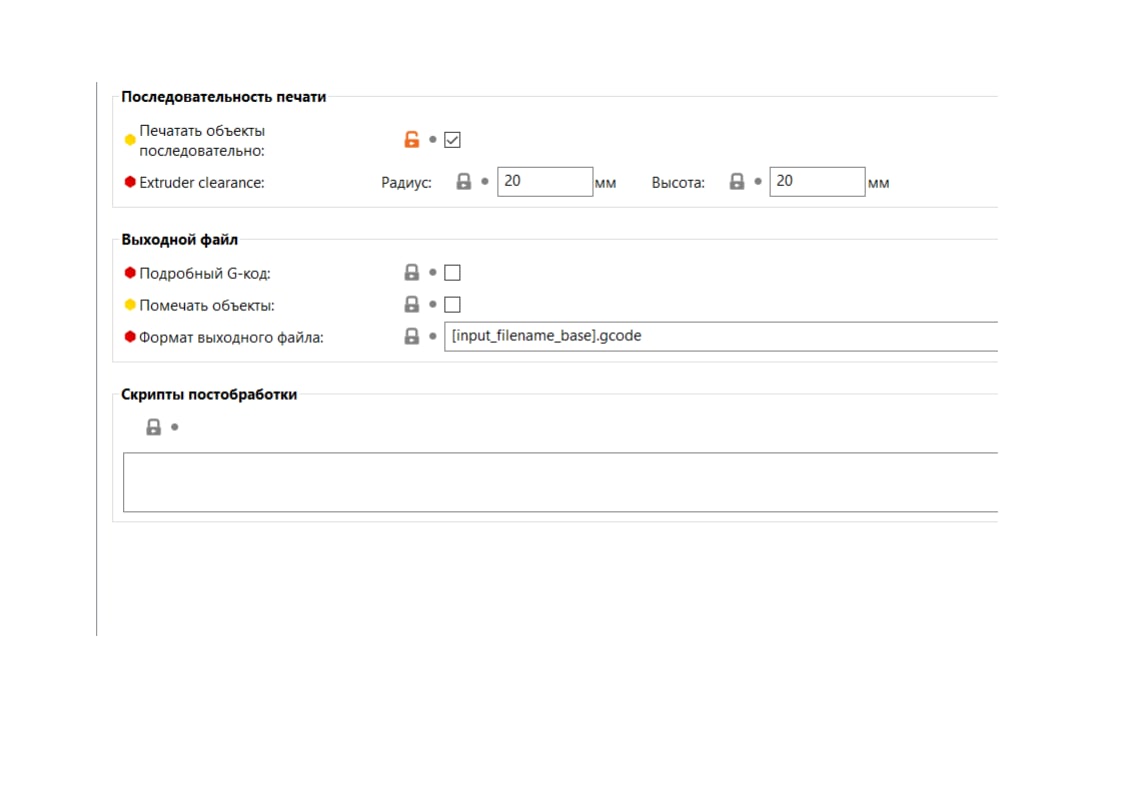Click Радиус input field with 20
This screenshot has height=793, width=1122.
pyautogui.click(x=545, y=182)
